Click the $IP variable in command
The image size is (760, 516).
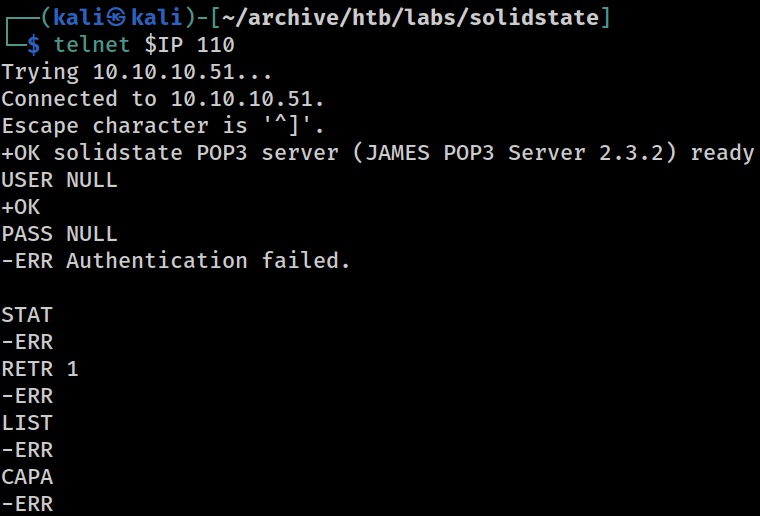pos(163,45)
